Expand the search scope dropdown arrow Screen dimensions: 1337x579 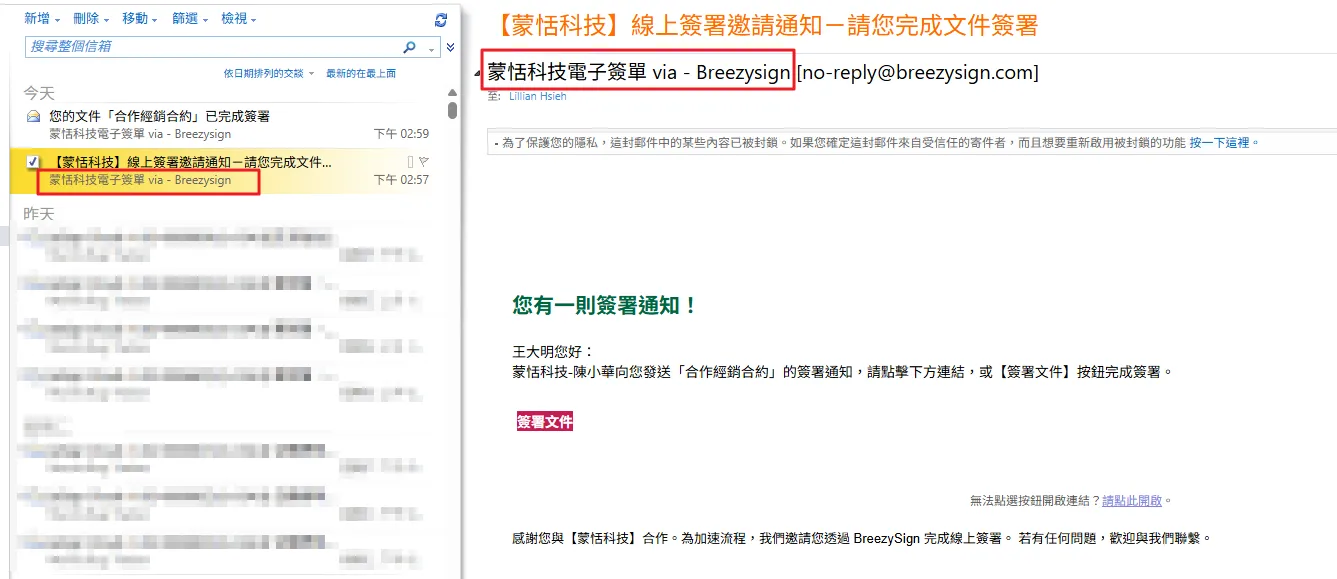pyautogui.click(x=432, y=49)
